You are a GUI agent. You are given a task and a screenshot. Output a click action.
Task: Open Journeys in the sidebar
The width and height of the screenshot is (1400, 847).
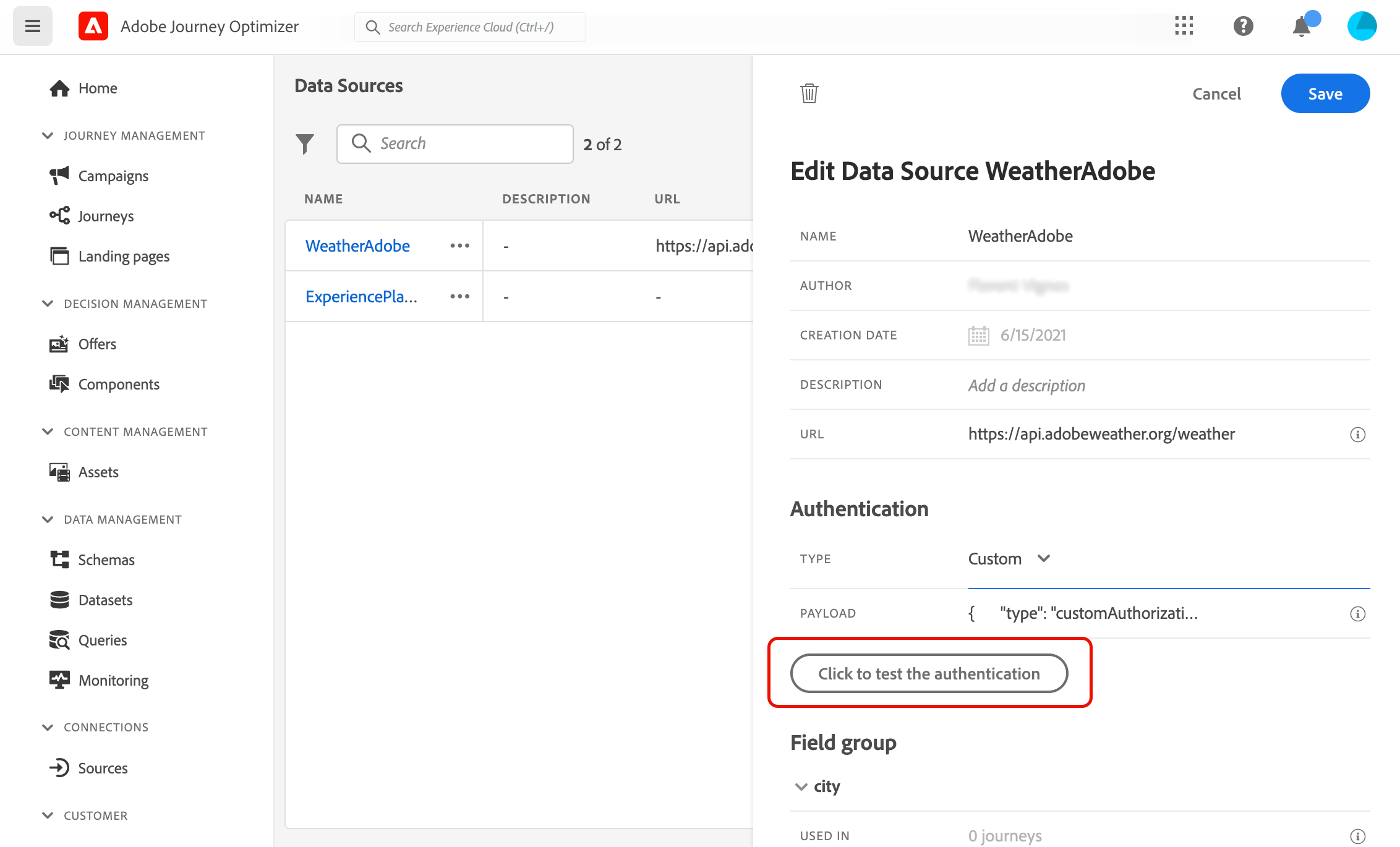point(106,216)
